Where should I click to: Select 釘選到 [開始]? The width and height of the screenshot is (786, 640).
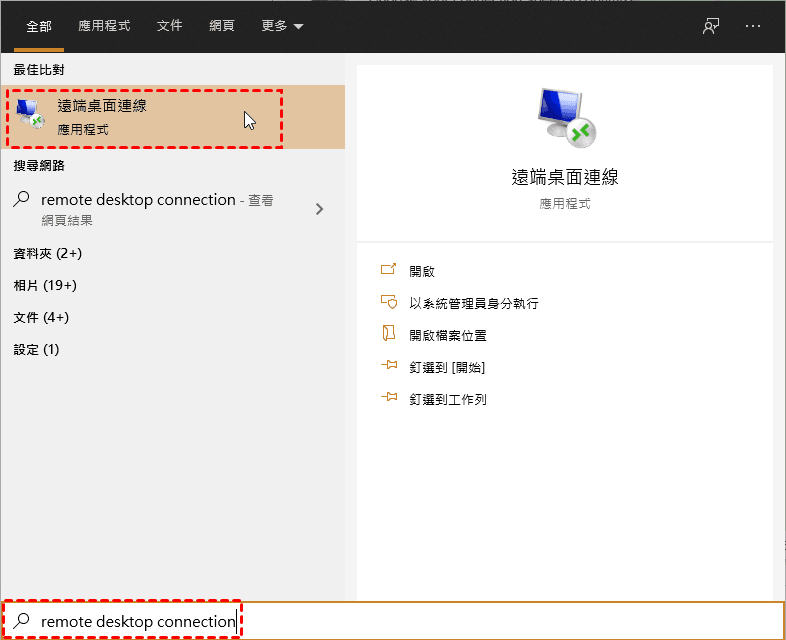coord(447,367)
